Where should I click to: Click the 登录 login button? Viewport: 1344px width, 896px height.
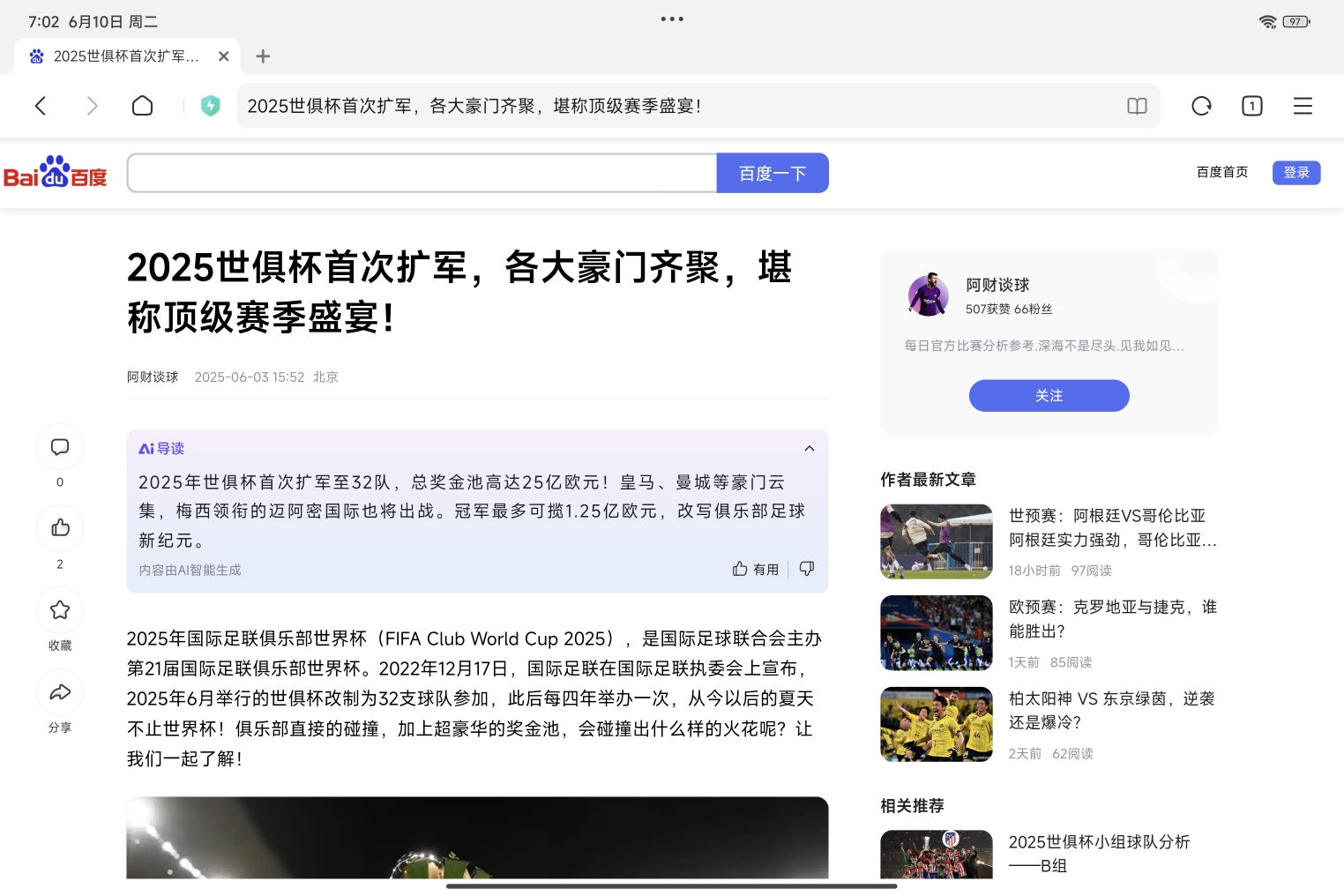pyautogui.click(x=1296, y=173)
